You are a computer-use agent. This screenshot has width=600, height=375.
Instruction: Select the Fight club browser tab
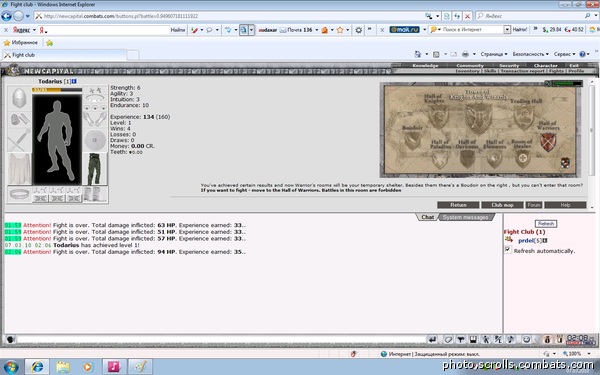(64, 55)
